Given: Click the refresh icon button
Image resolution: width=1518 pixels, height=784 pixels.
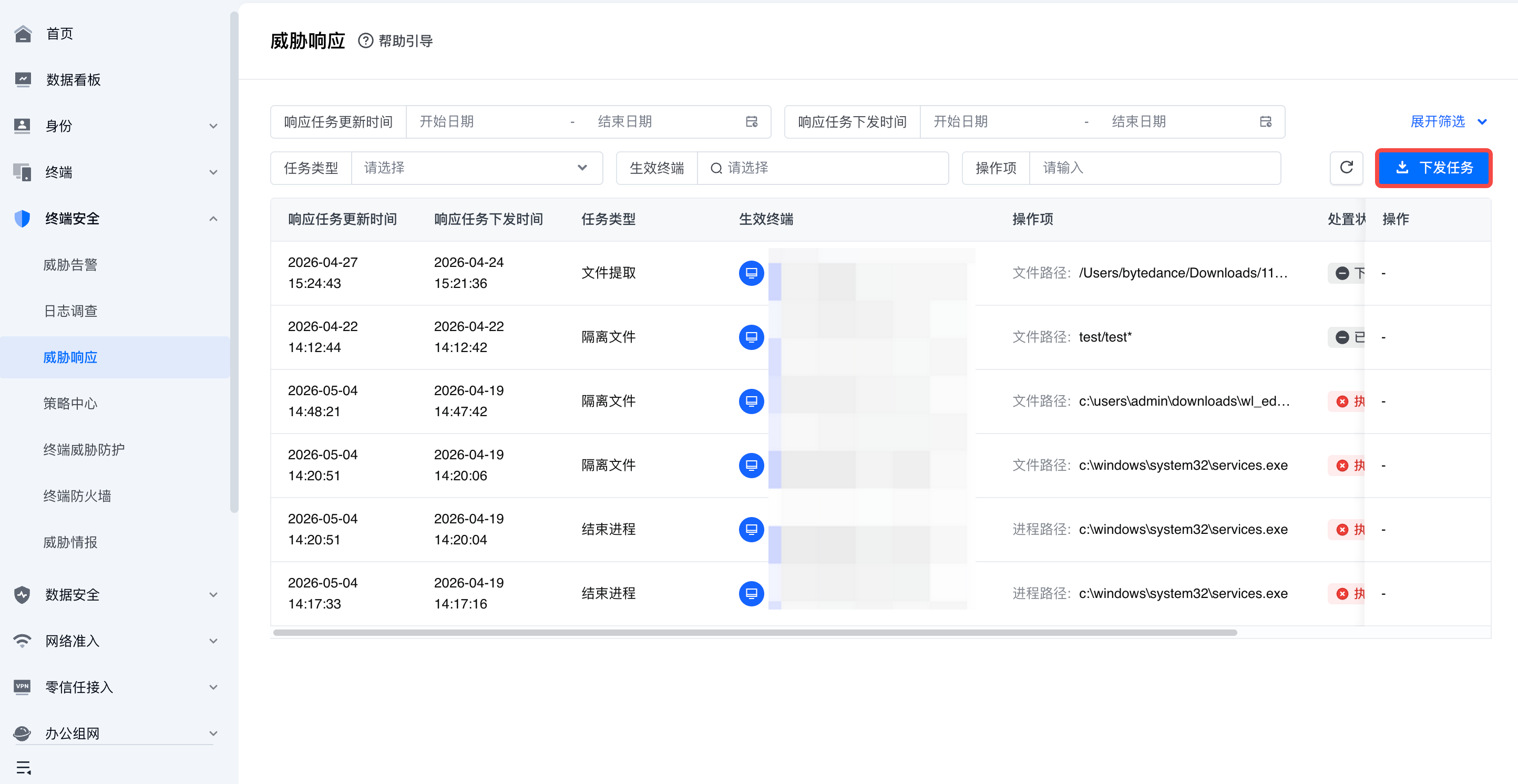Looking at the screenshot, I should click(x=1346, y=168).
